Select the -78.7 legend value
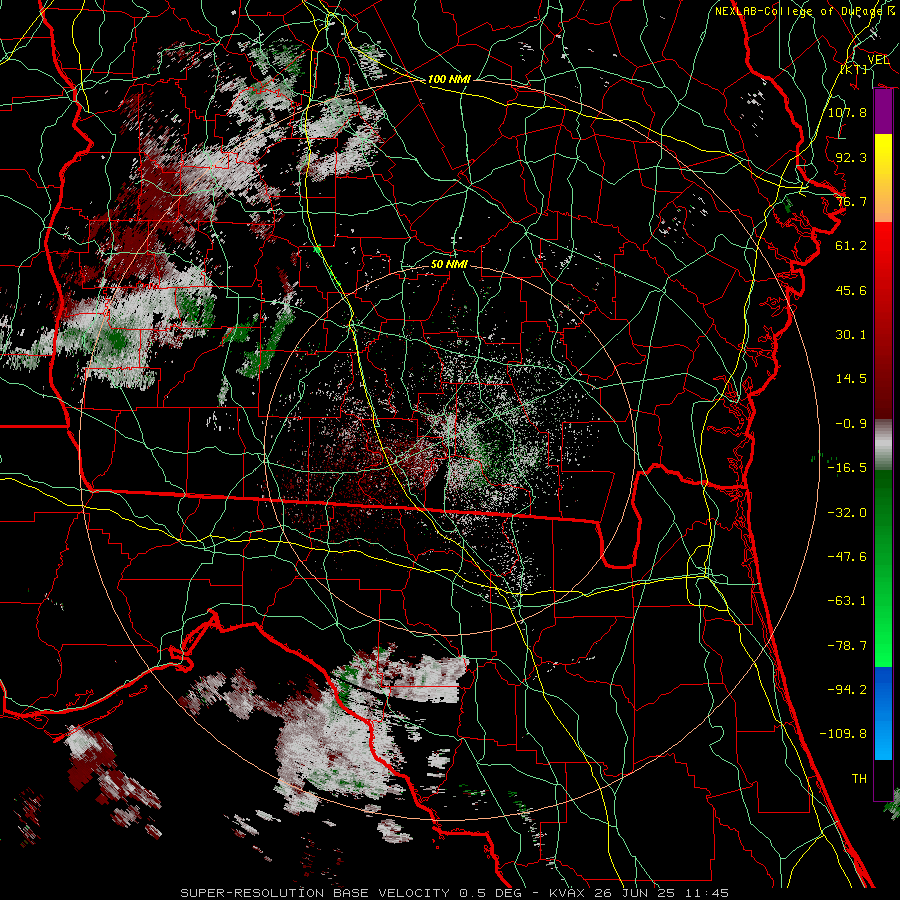The height and width of the screenshot is (900, 900). pos(847,646)
